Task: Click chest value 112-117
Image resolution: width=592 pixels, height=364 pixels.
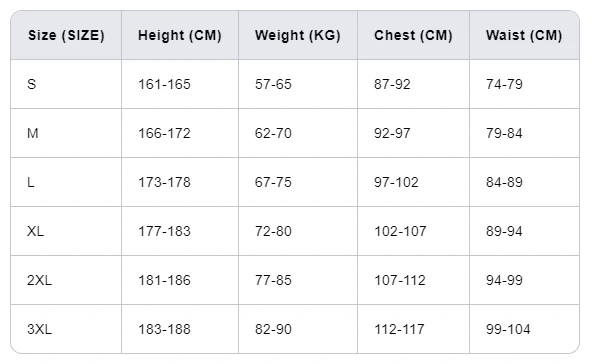Action: click(399, 329)
